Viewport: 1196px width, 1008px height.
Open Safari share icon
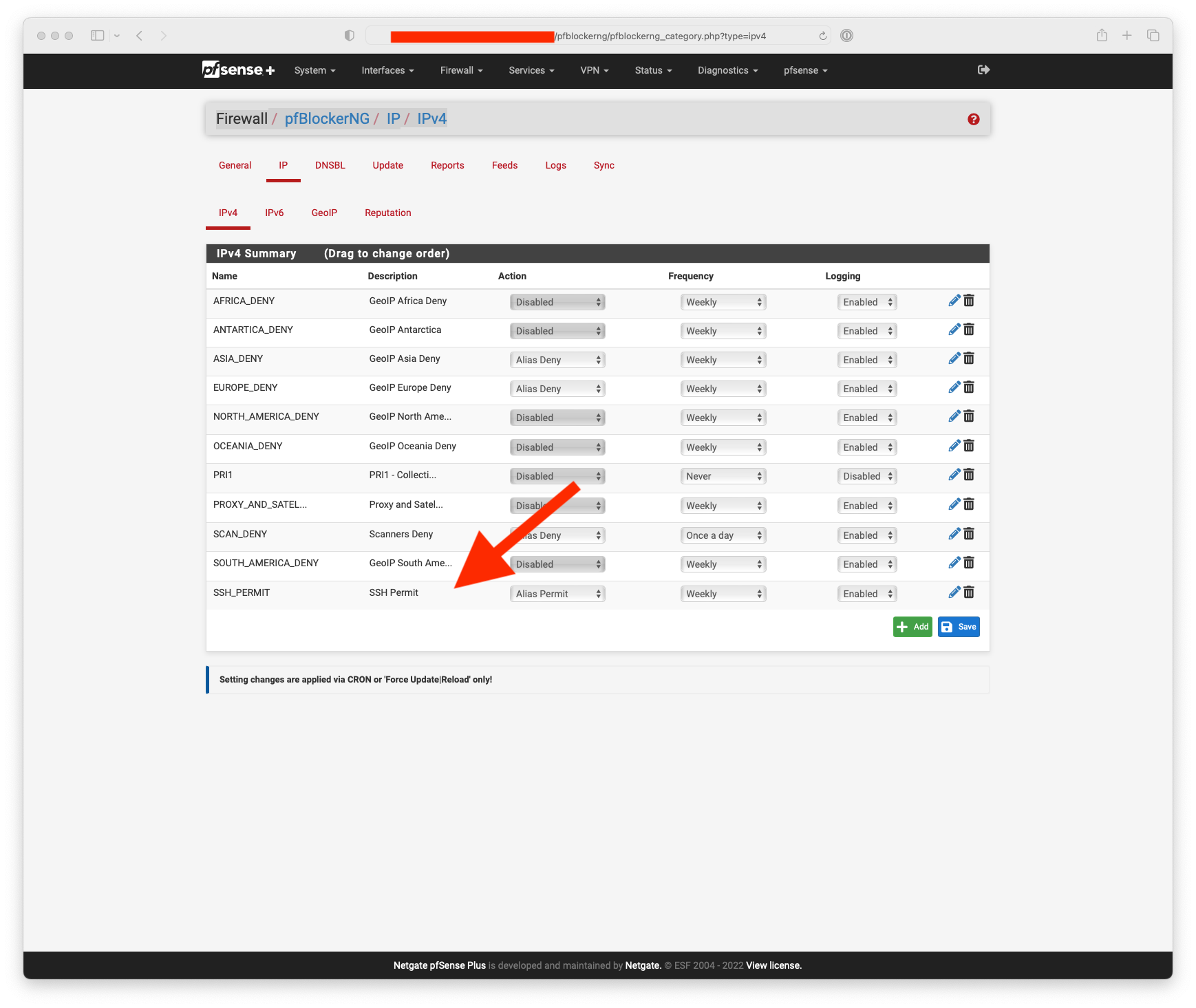click(1102, 35)
